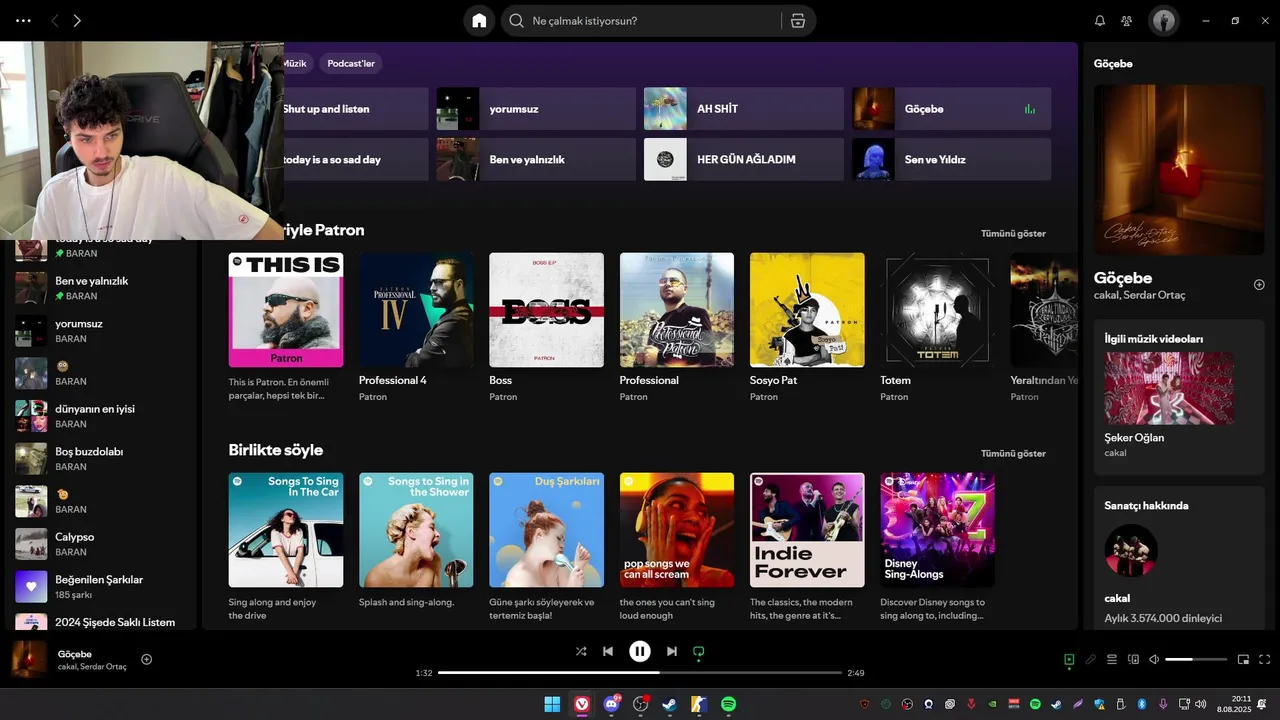
Task: Open Beğenilen Şarkılar liked songs
Action: [x=100, y=587]
